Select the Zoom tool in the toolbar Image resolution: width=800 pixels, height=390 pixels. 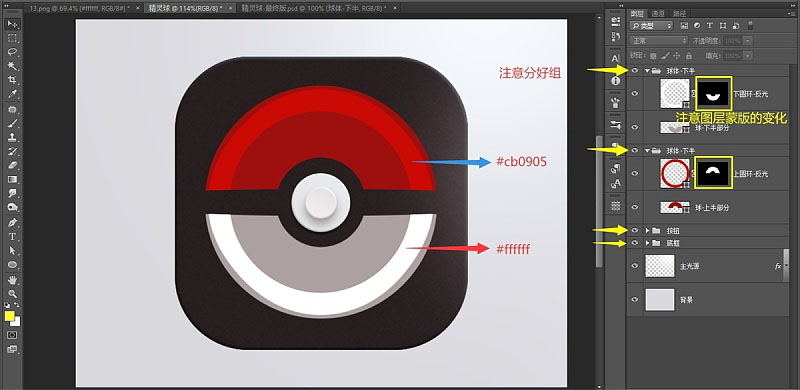(x=13, y=294)
